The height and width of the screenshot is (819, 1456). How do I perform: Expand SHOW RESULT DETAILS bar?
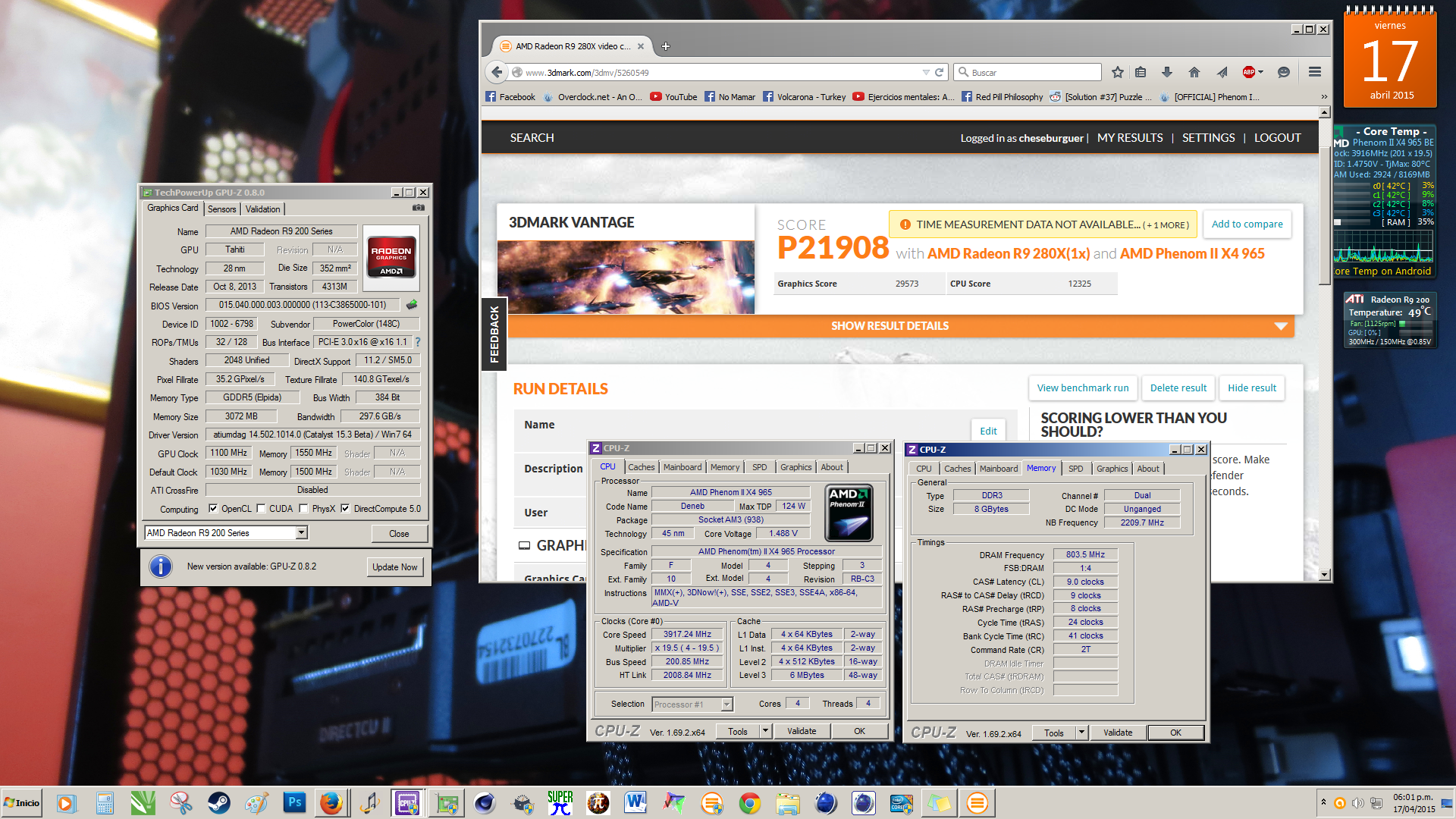point(901,326)
